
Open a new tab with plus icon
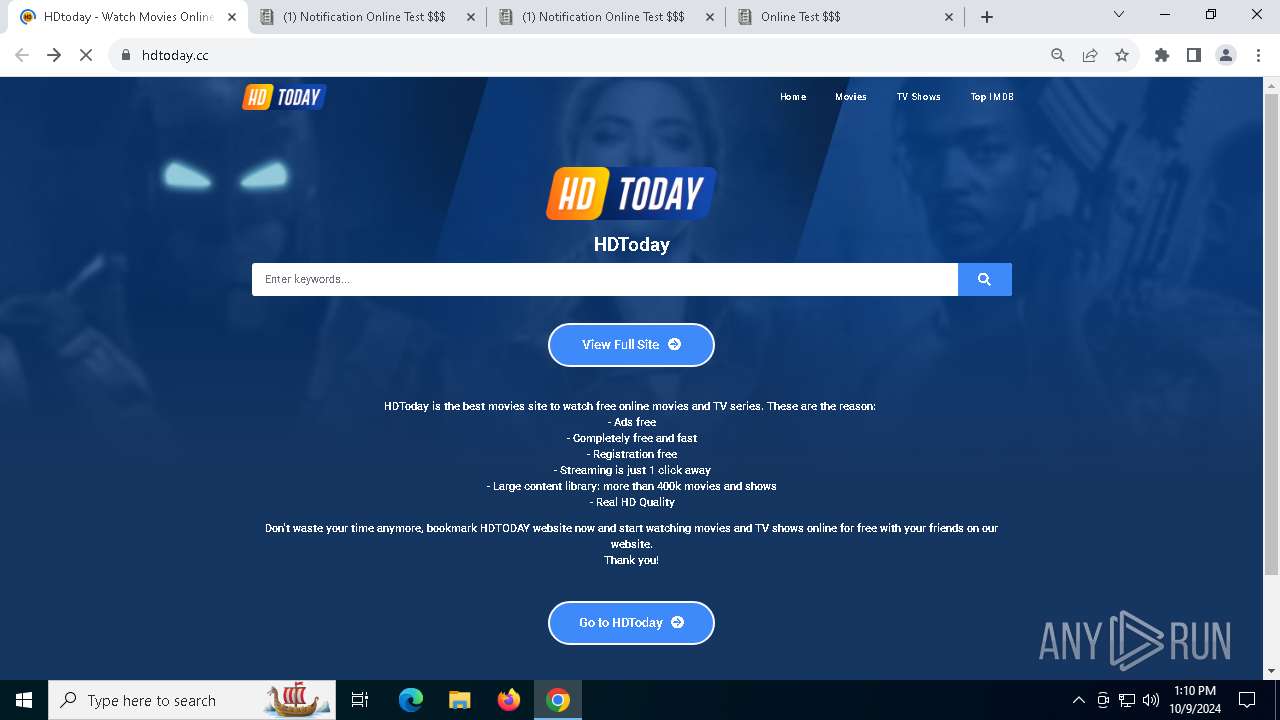point(987,17)
